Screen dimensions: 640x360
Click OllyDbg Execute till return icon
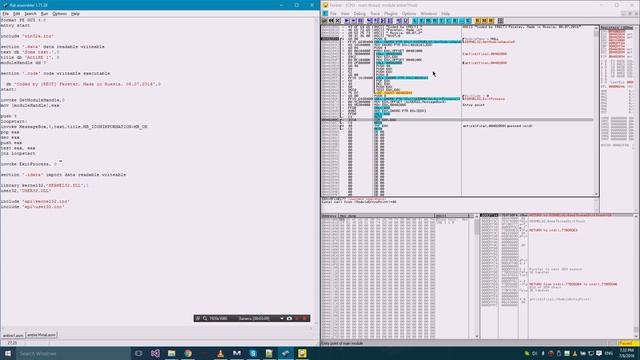coord(398,20)
